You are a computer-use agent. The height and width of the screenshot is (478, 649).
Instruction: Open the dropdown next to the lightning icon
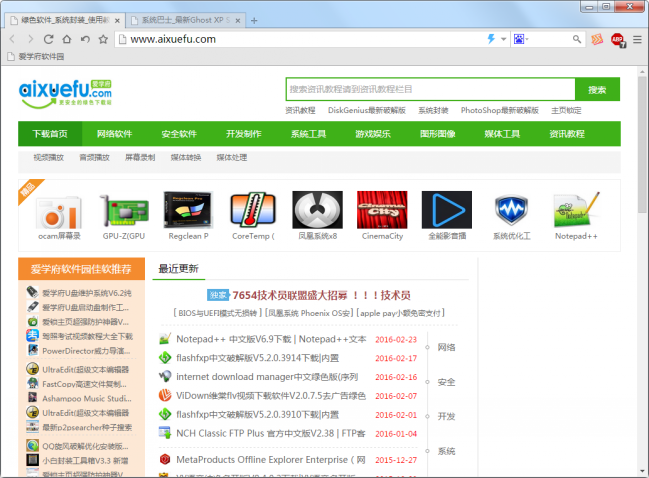pos(503,39)
